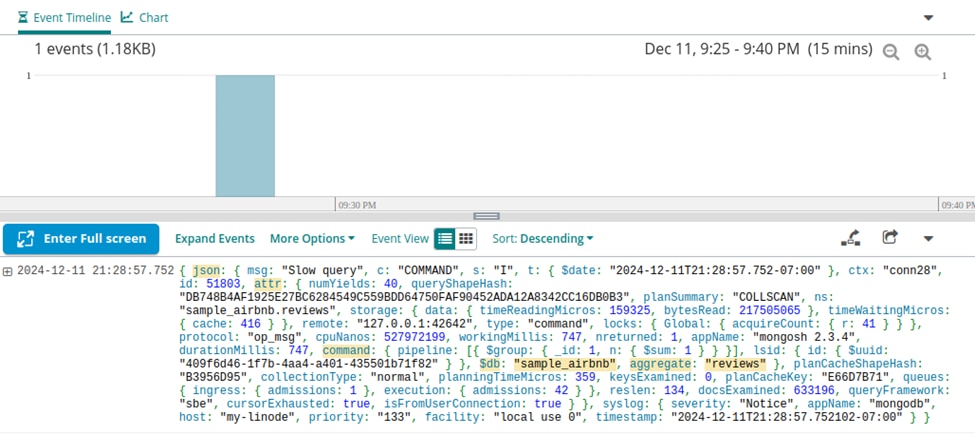975x436 pixels.
Task: Zoom out the event timeline
Action: tap(891, 53)
